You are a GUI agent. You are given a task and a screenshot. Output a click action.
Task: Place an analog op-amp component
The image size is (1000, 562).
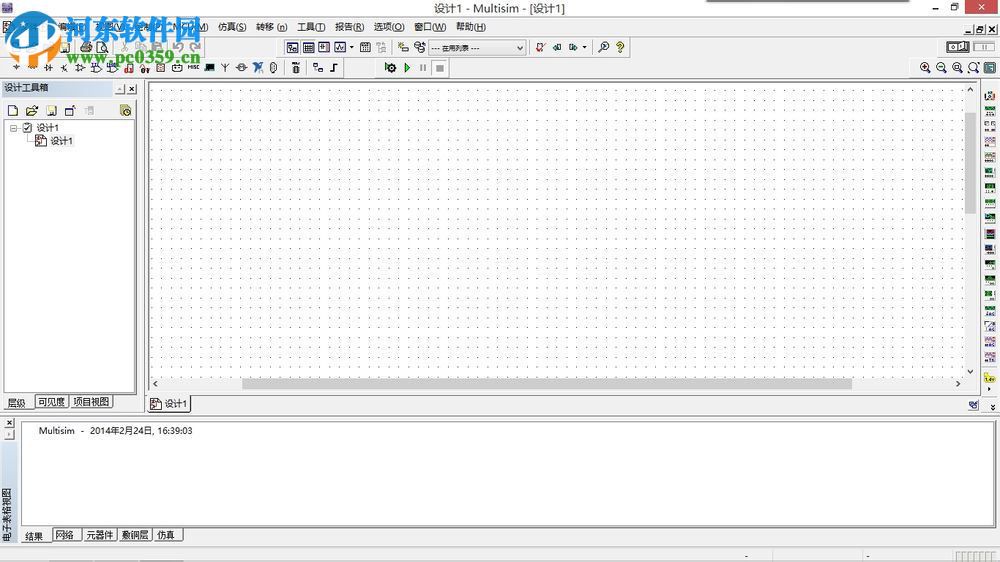pyautogui.click(x=80, y=67)
